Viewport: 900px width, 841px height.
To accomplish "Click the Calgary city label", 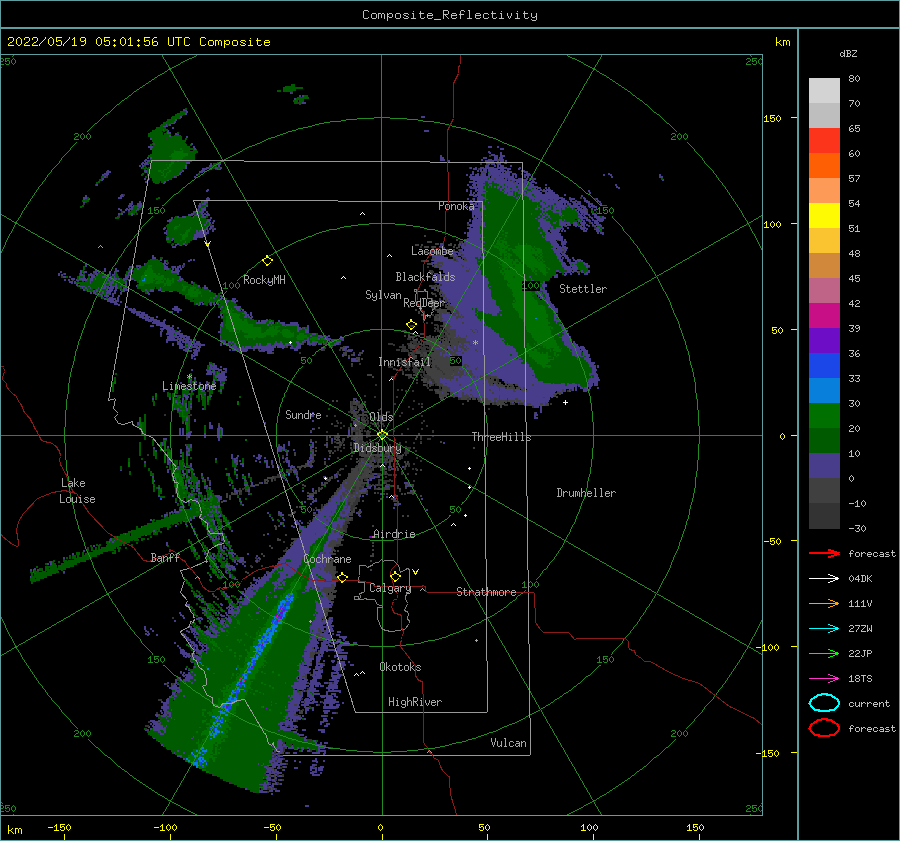I will [x=390, y=588].
